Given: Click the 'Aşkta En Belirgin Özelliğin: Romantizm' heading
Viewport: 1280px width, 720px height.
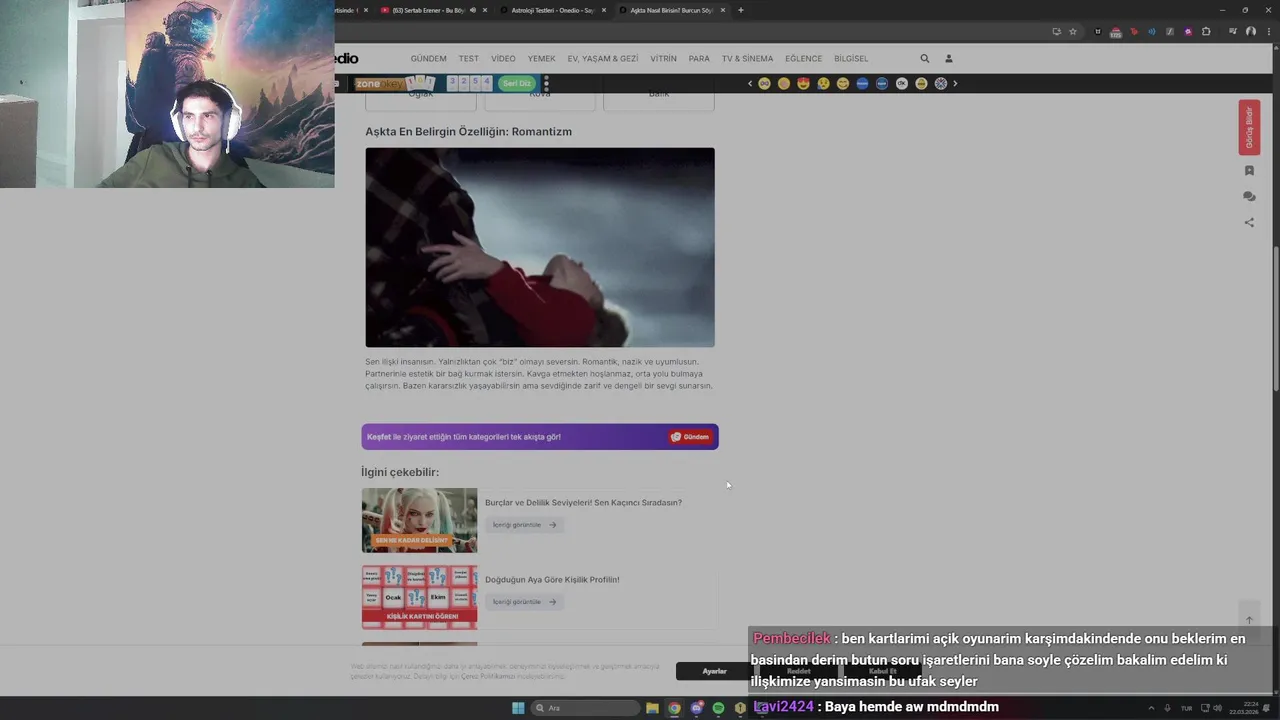Looking at the screenshot, I should 468,132.
